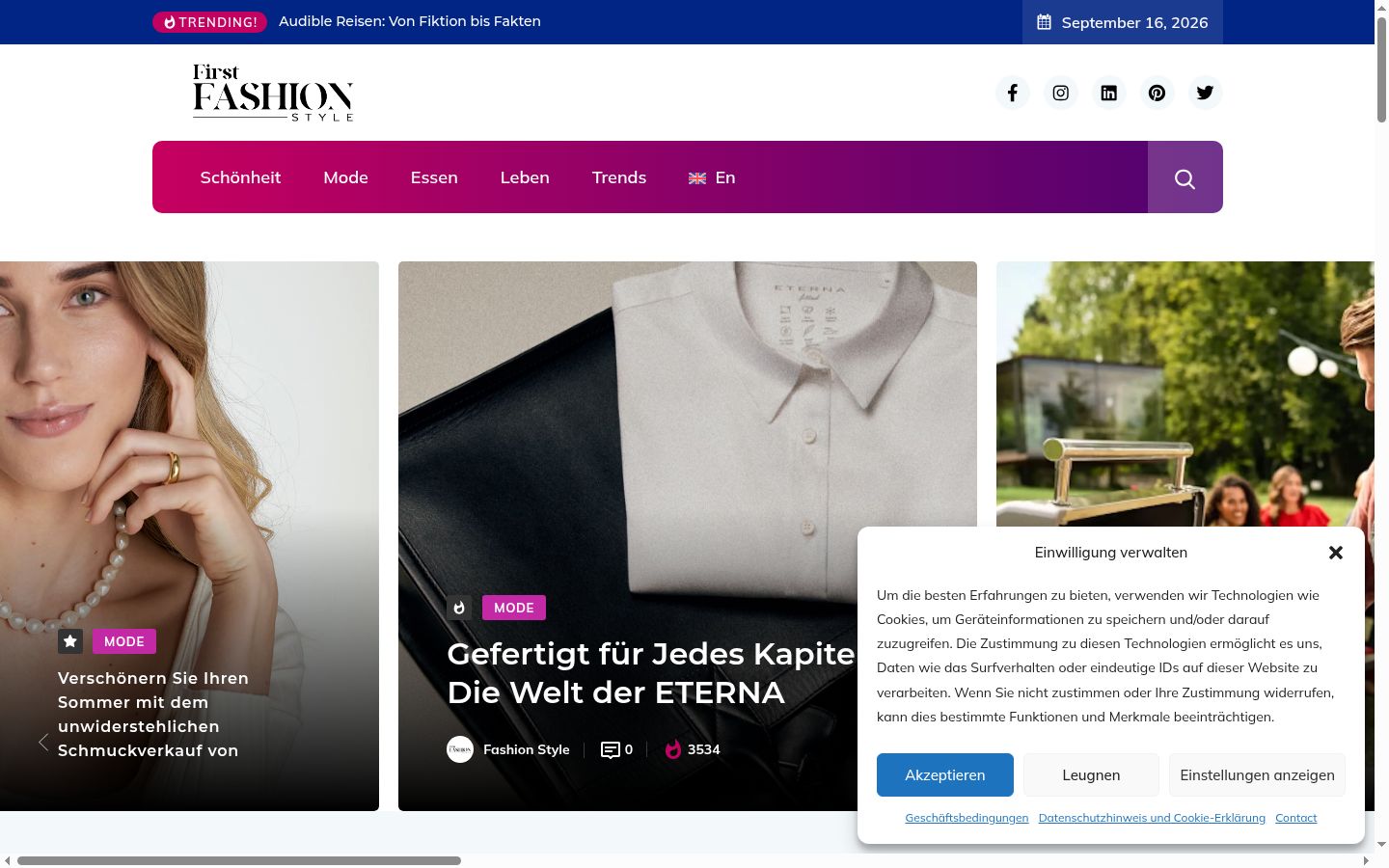This screenshot has width=1389, height=868.
Task: Open the Instagram social icon
Action: (1061, 93)
